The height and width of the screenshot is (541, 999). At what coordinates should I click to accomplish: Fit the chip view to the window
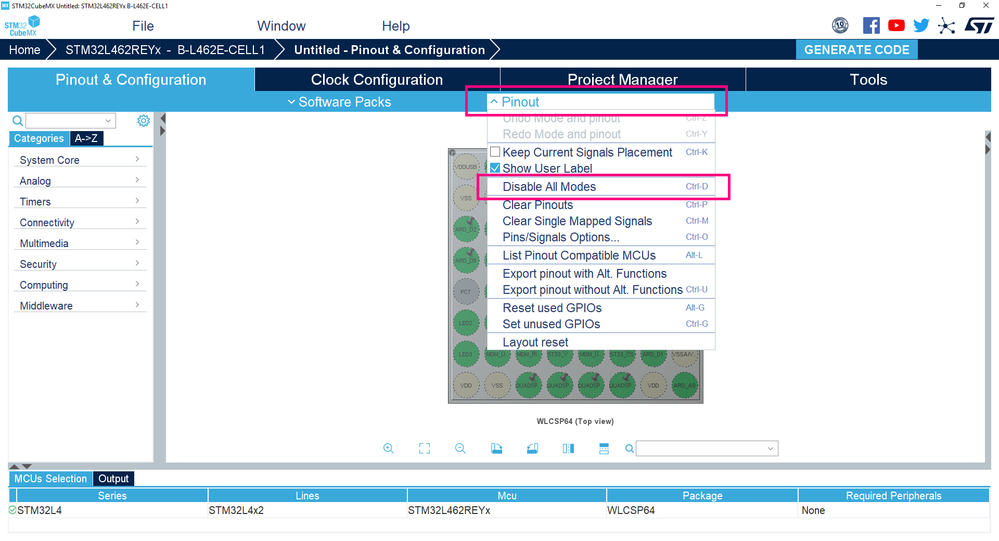point(424,449)
